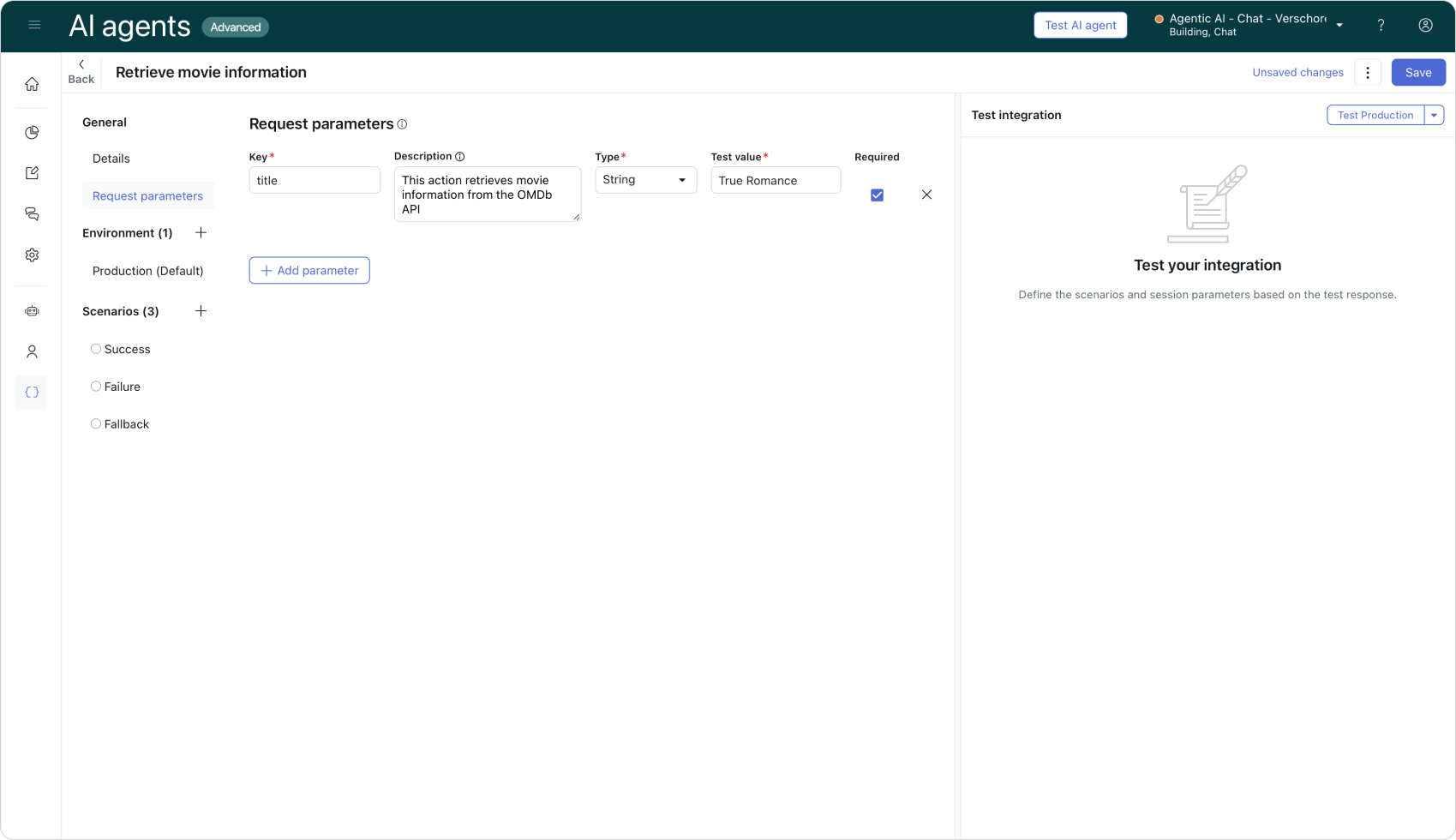This screenshot has height=840, width=1456.
Task: Open the settings gear in the sidebar
Action: click(32, 255)
